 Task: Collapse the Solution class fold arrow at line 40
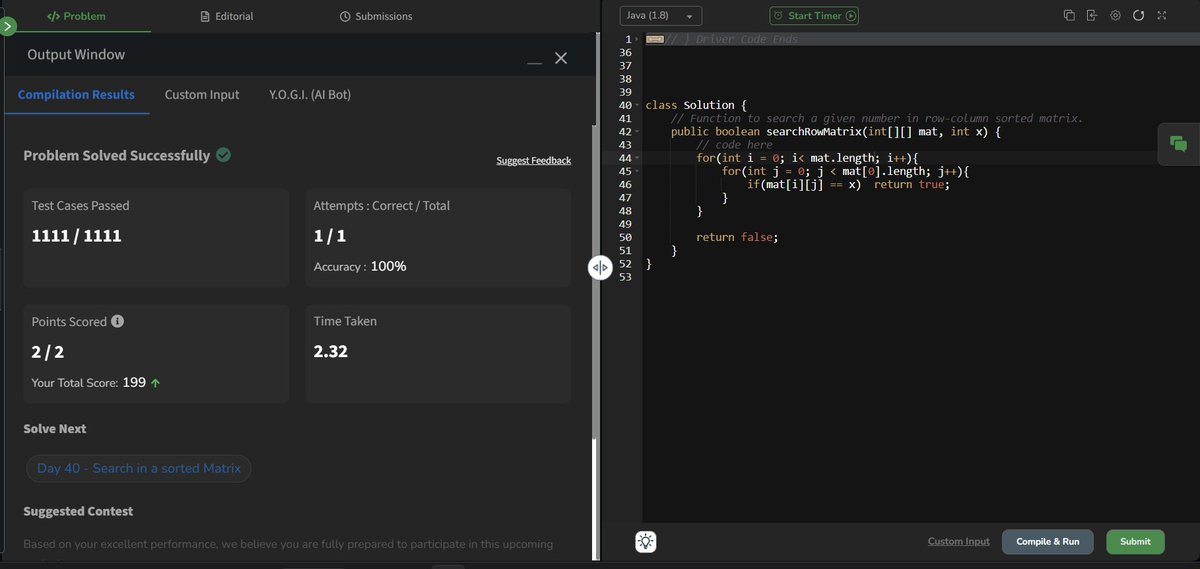click(x=636, y=105)
